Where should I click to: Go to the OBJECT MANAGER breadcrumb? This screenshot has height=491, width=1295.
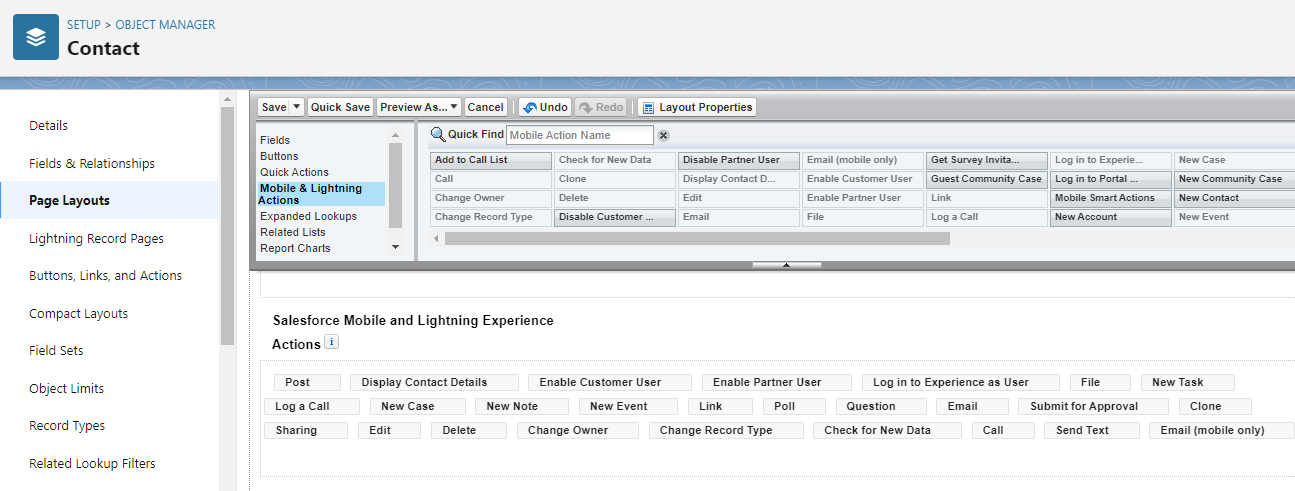pos(165,25)
